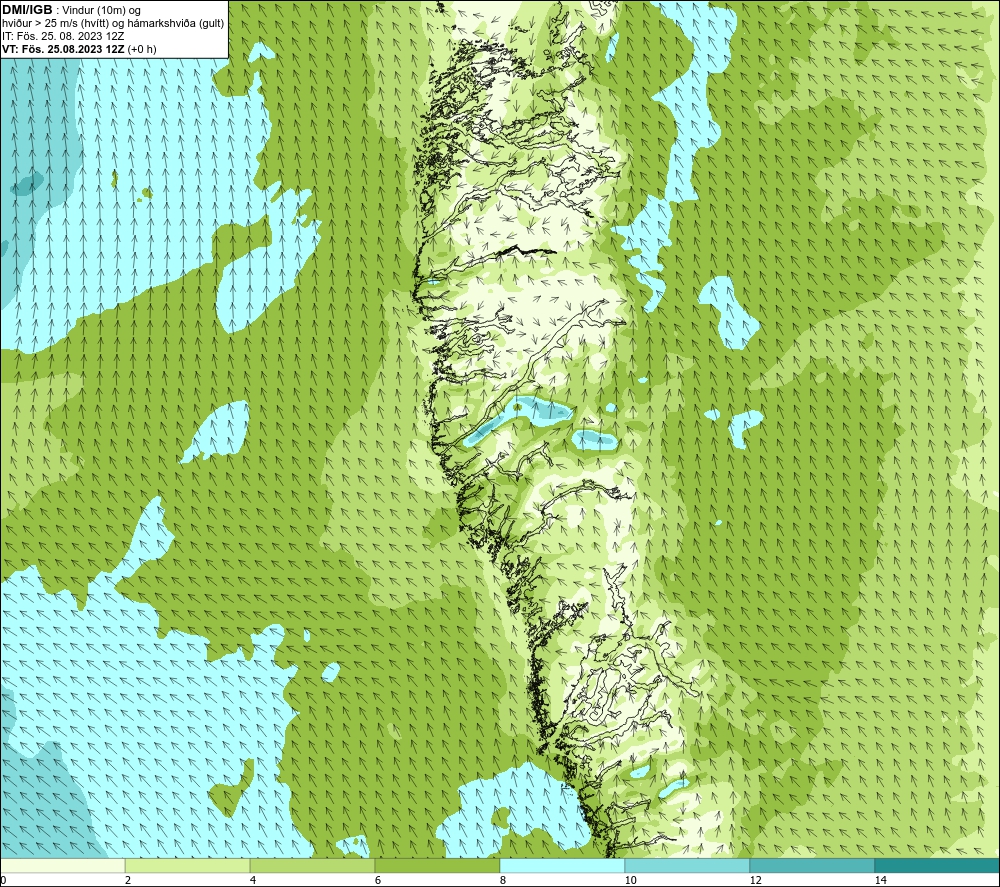Click the legend value '4'
This screenshot has width=1000, height=887.
click(x=253, y=880)
